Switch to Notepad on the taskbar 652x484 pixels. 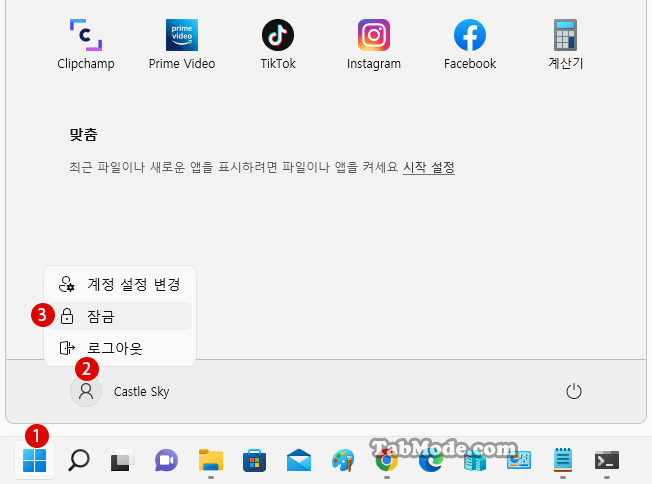(x=563, y=460)
